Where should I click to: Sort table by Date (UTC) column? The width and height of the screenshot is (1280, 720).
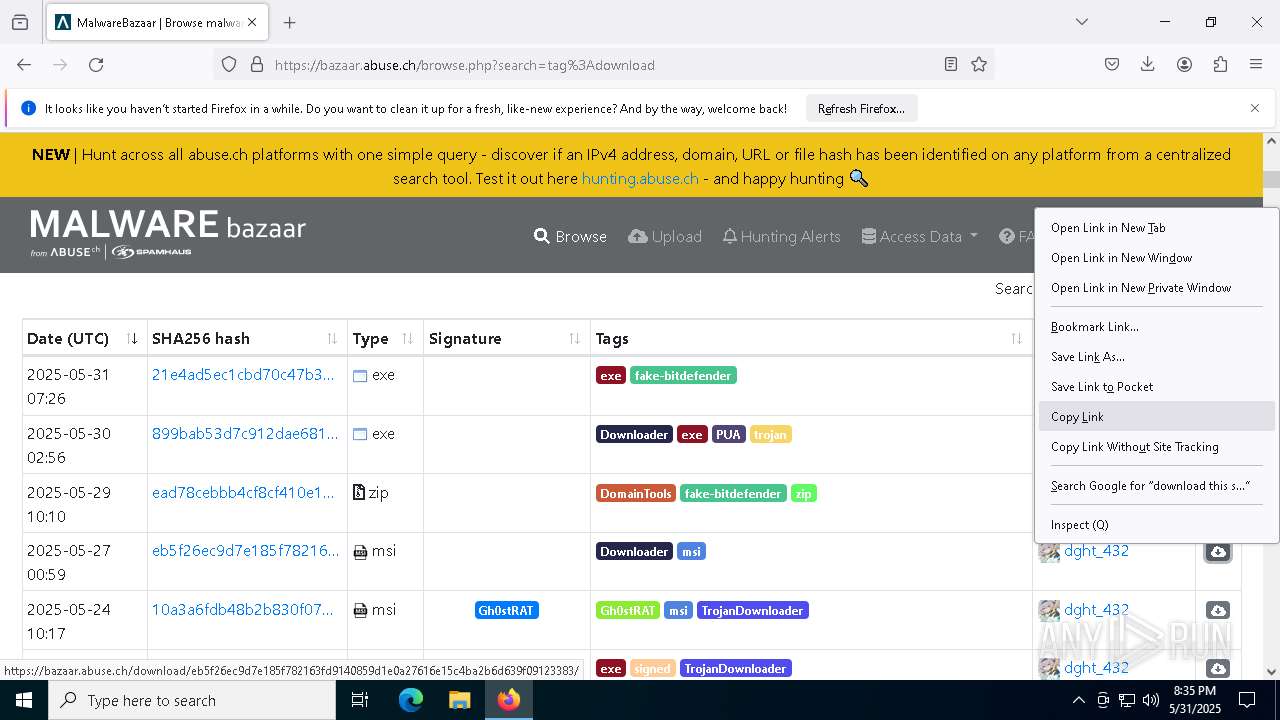click(85, 339)
